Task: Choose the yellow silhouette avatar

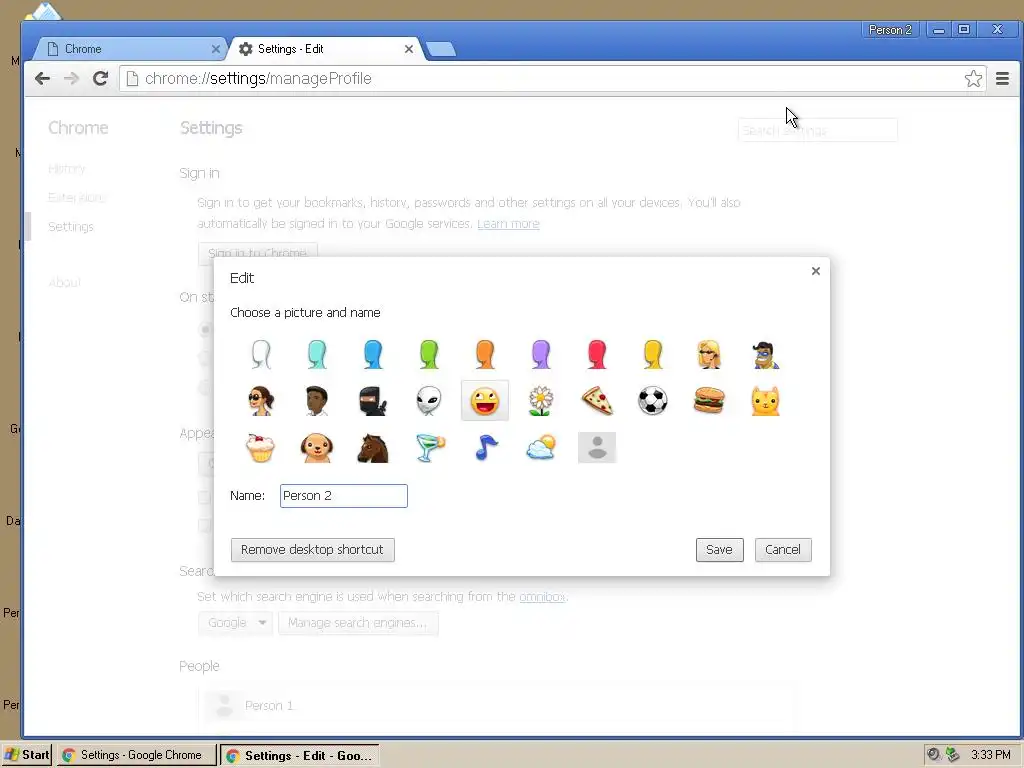Action: (653, 355)
